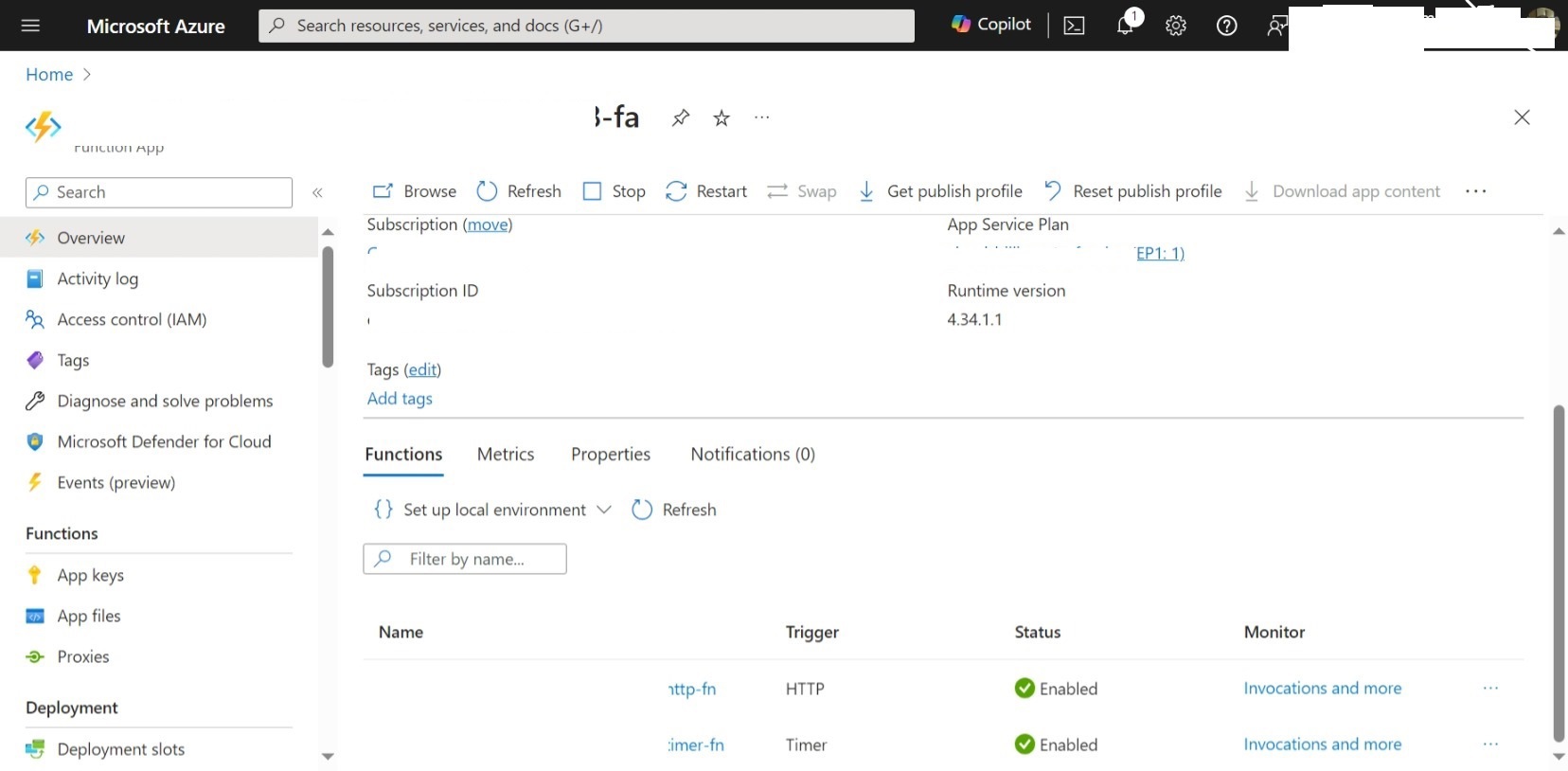Click Download app content
Screen dimensions: 1568x771
1342,191
